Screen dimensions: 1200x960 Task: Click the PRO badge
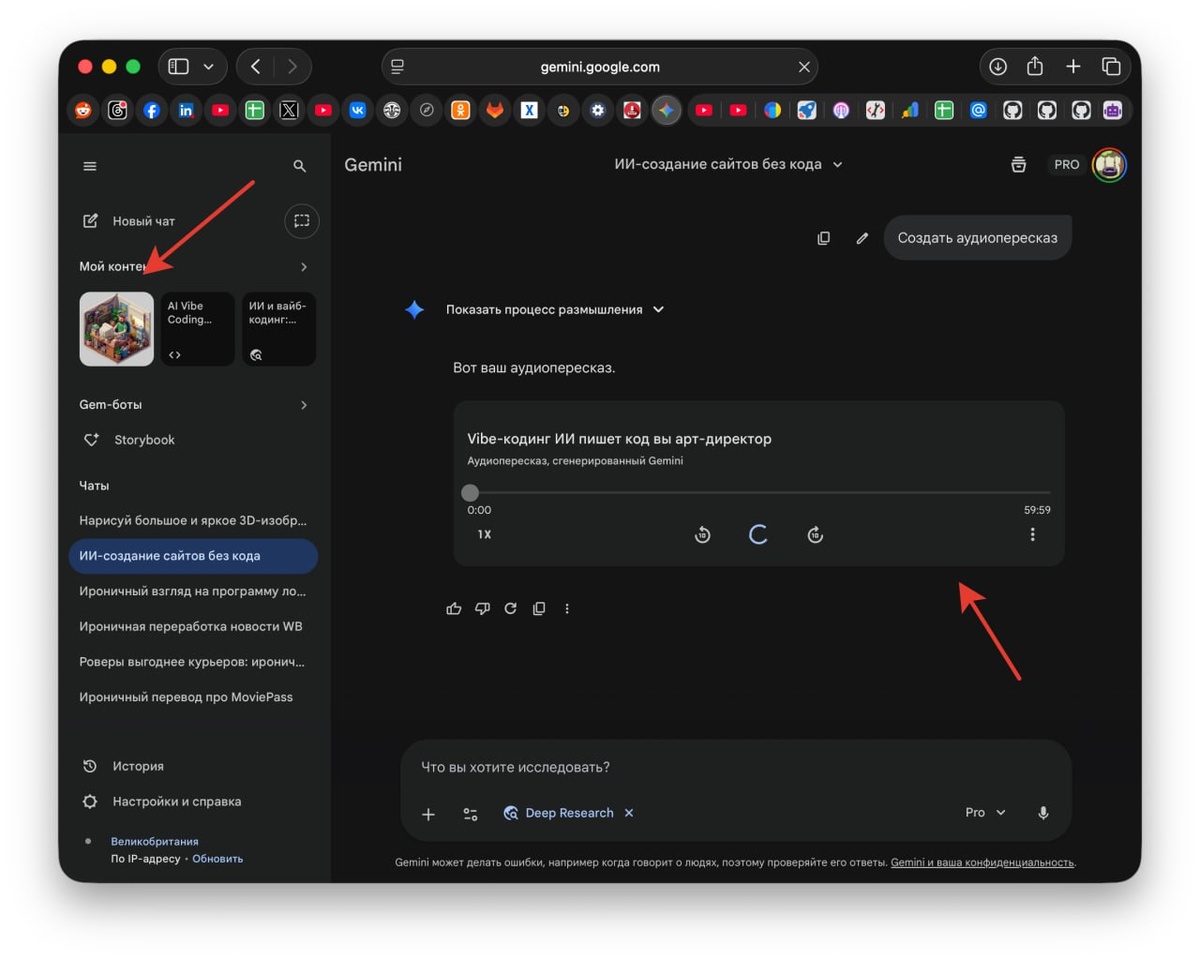tap(1066, 165)
